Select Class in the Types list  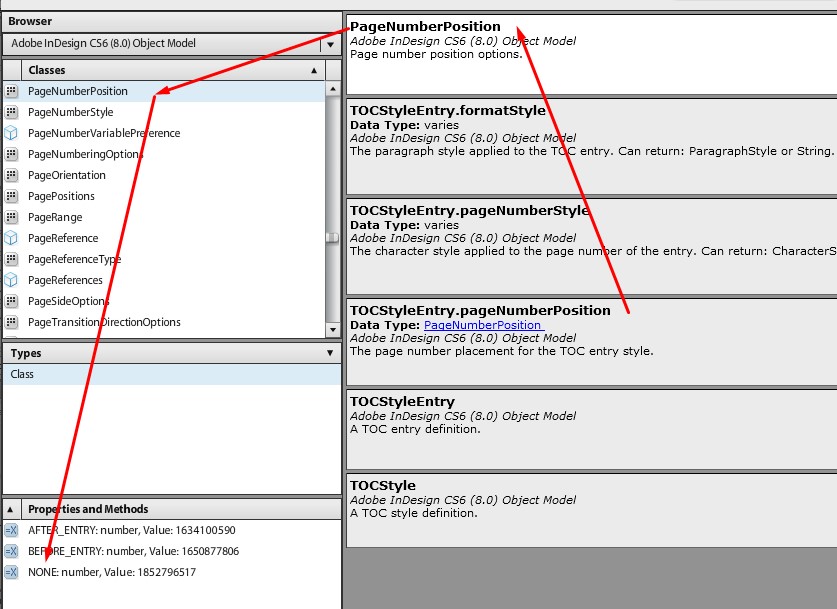point(172,374)
